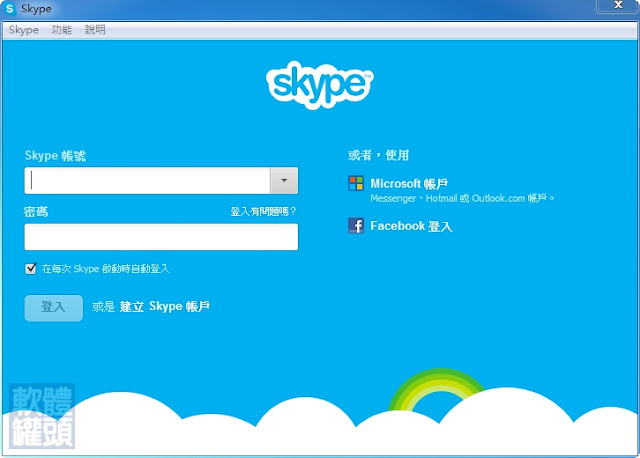Click the 建立 Skype 帳戶 link
The width and height of the screenshot is (640, 458).
[x=164, y=307]
